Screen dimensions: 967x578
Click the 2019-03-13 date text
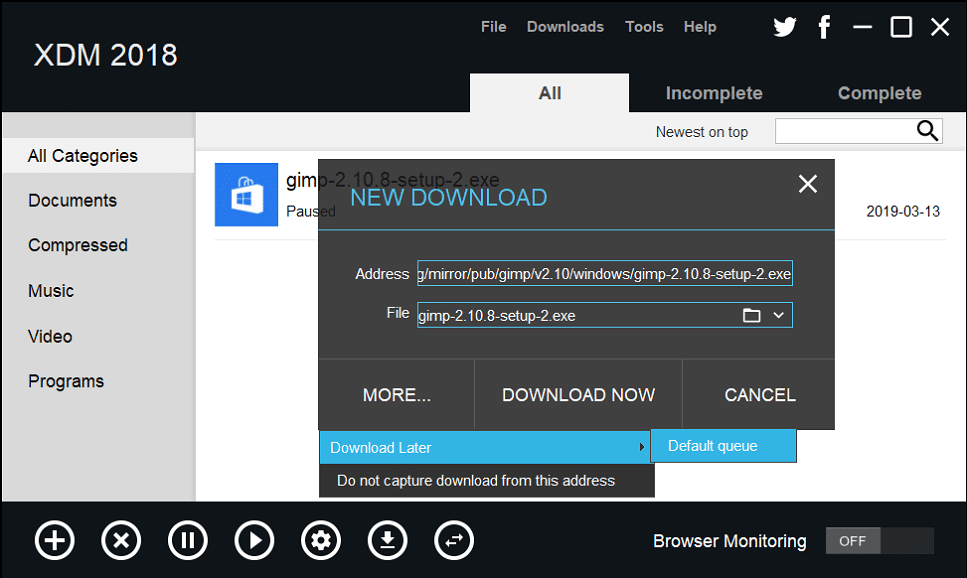point(903,212)
